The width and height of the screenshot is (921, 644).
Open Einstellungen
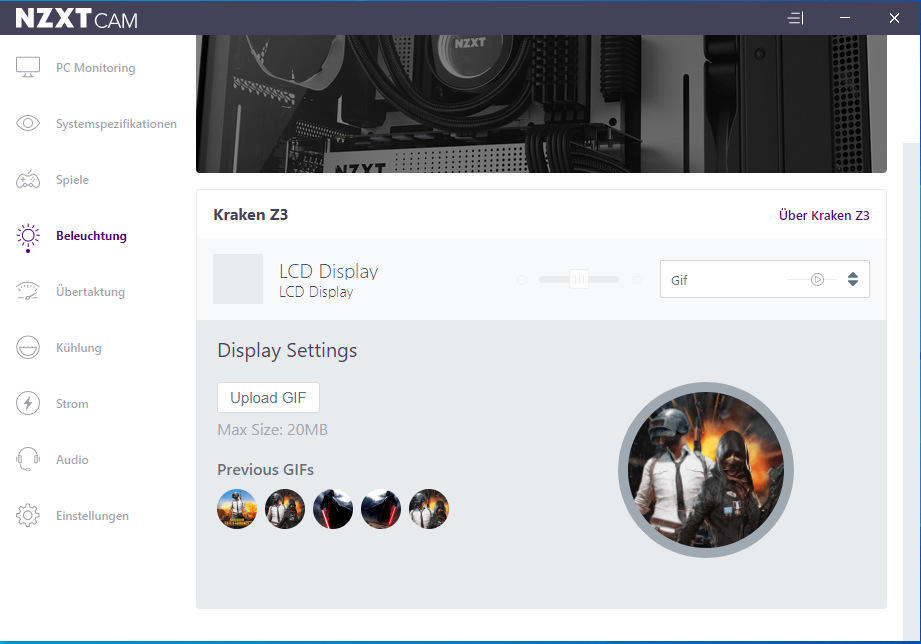pos(92,516)
